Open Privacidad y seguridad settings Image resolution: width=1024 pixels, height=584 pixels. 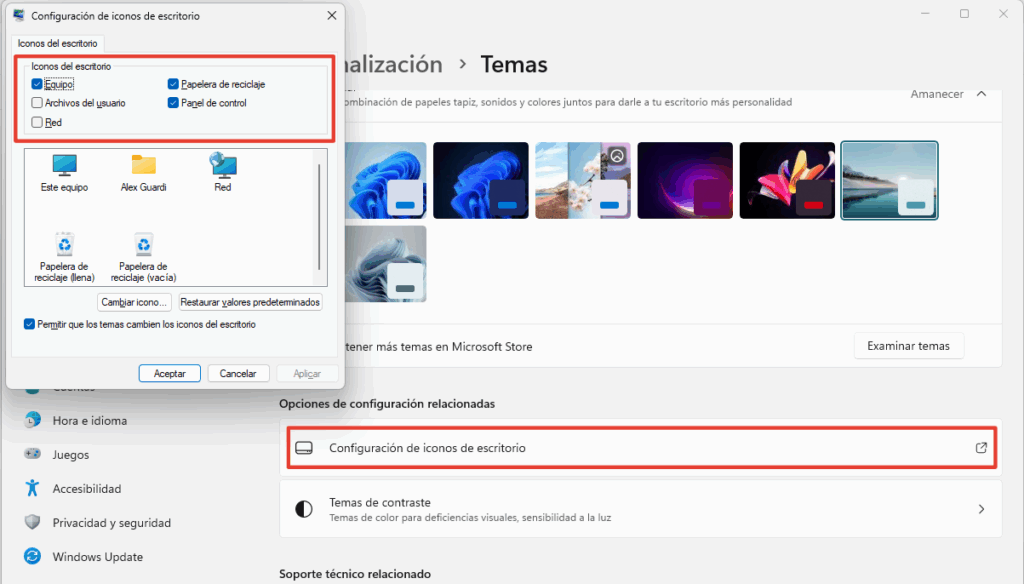(x=111, y=523)
